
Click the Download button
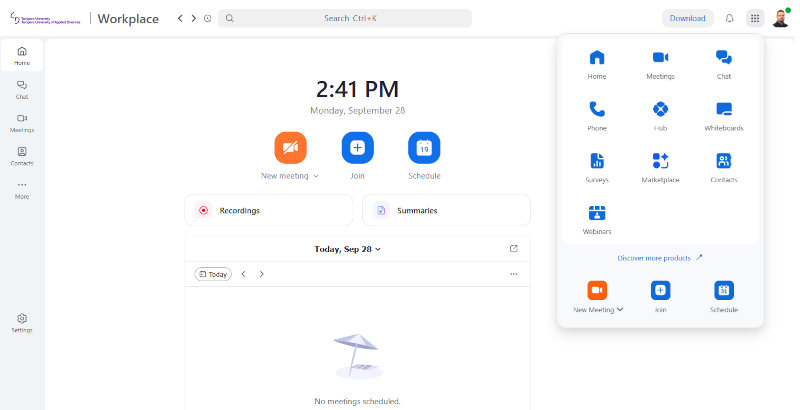point(687,18)
